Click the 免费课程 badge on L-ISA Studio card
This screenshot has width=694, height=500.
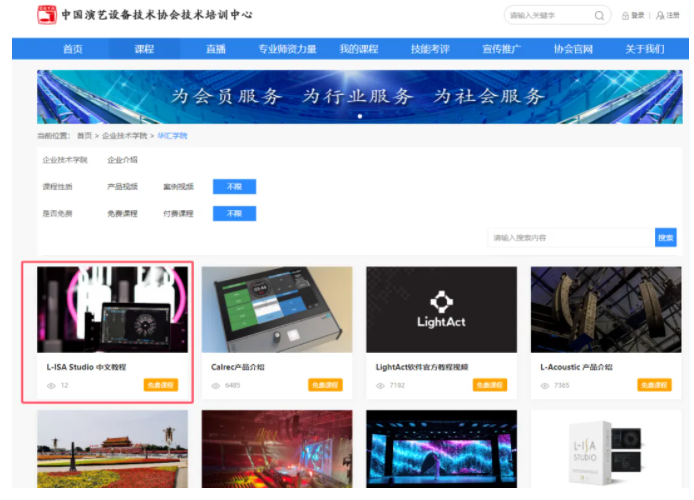[x=161, y=385]
